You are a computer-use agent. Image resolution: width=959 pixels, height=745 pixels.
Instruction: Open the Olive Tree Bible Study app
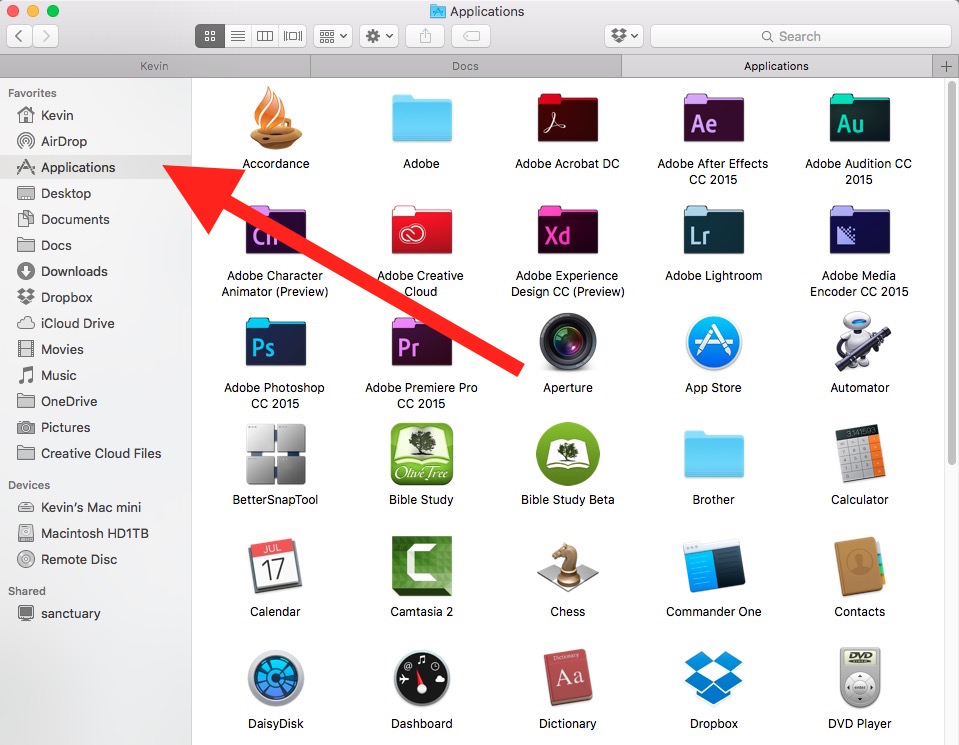point(421,454)
